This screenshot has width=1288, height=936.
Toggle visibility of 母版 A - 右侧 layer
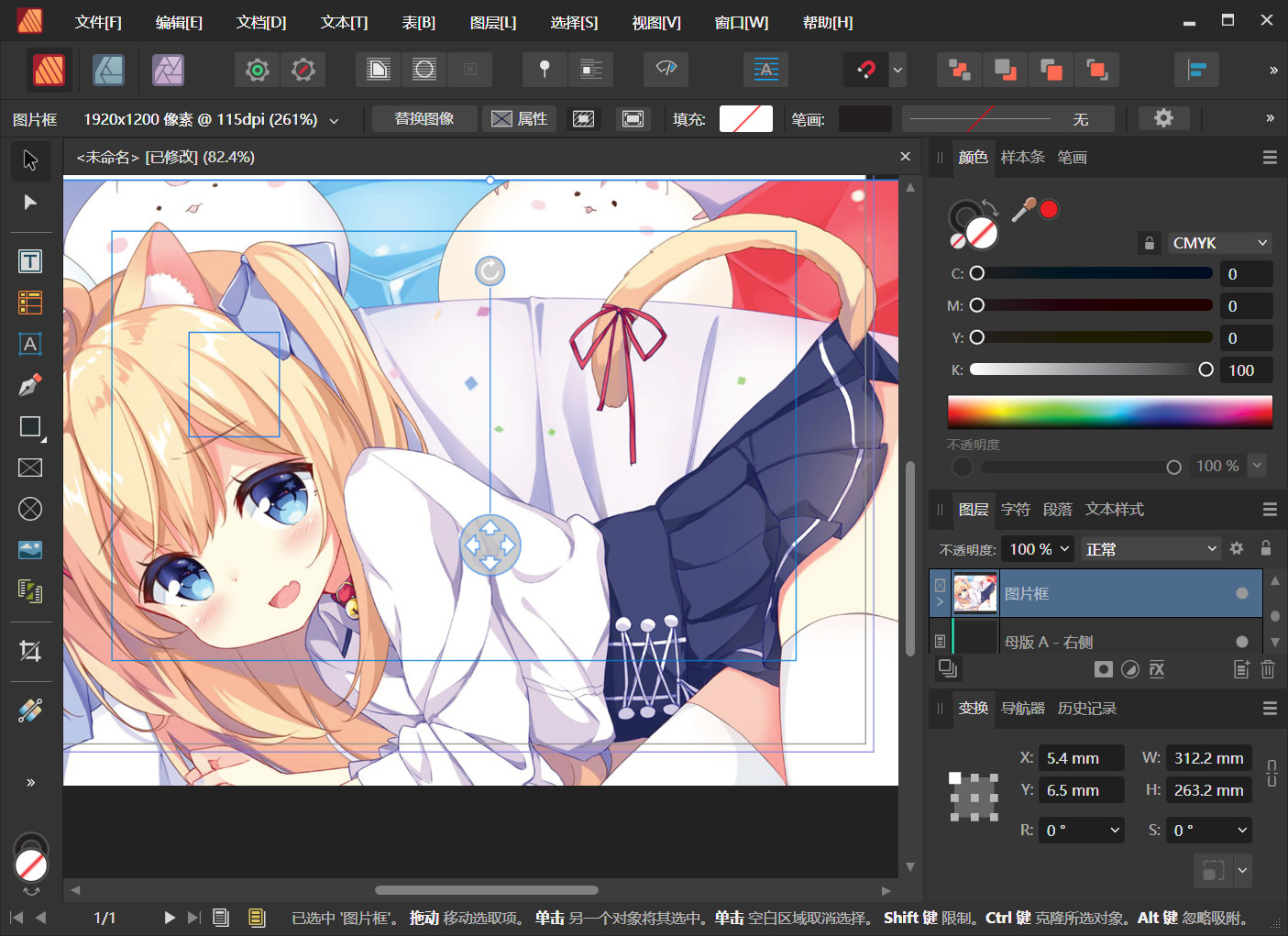tap(1242, 642)
